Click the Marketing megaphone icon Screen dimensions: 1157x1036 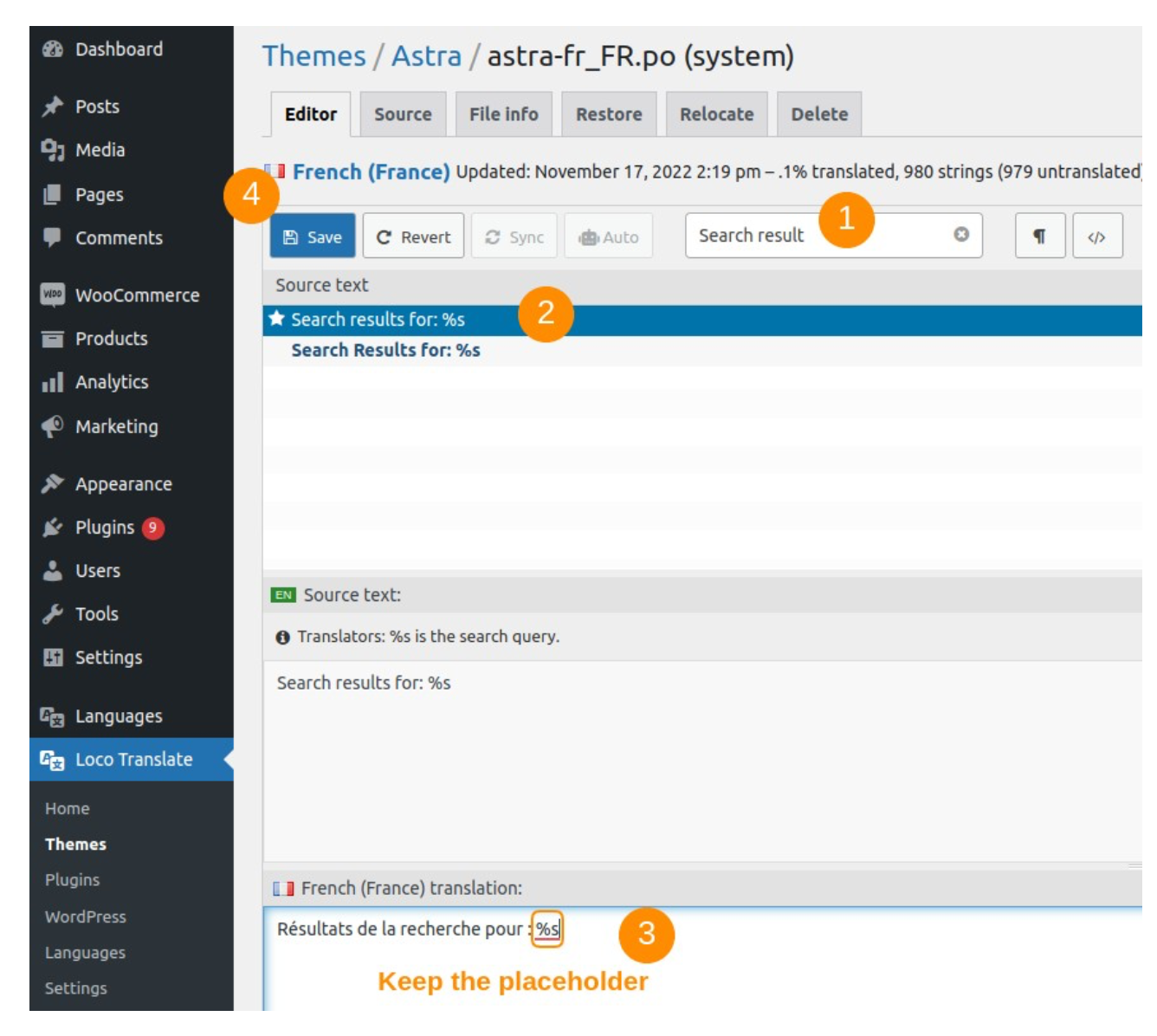pos(53,426)
